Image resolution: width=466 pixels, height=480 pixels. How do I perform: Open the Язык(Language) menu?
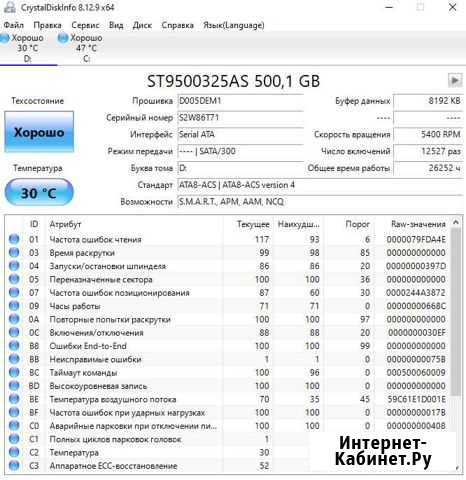point(234,25)
